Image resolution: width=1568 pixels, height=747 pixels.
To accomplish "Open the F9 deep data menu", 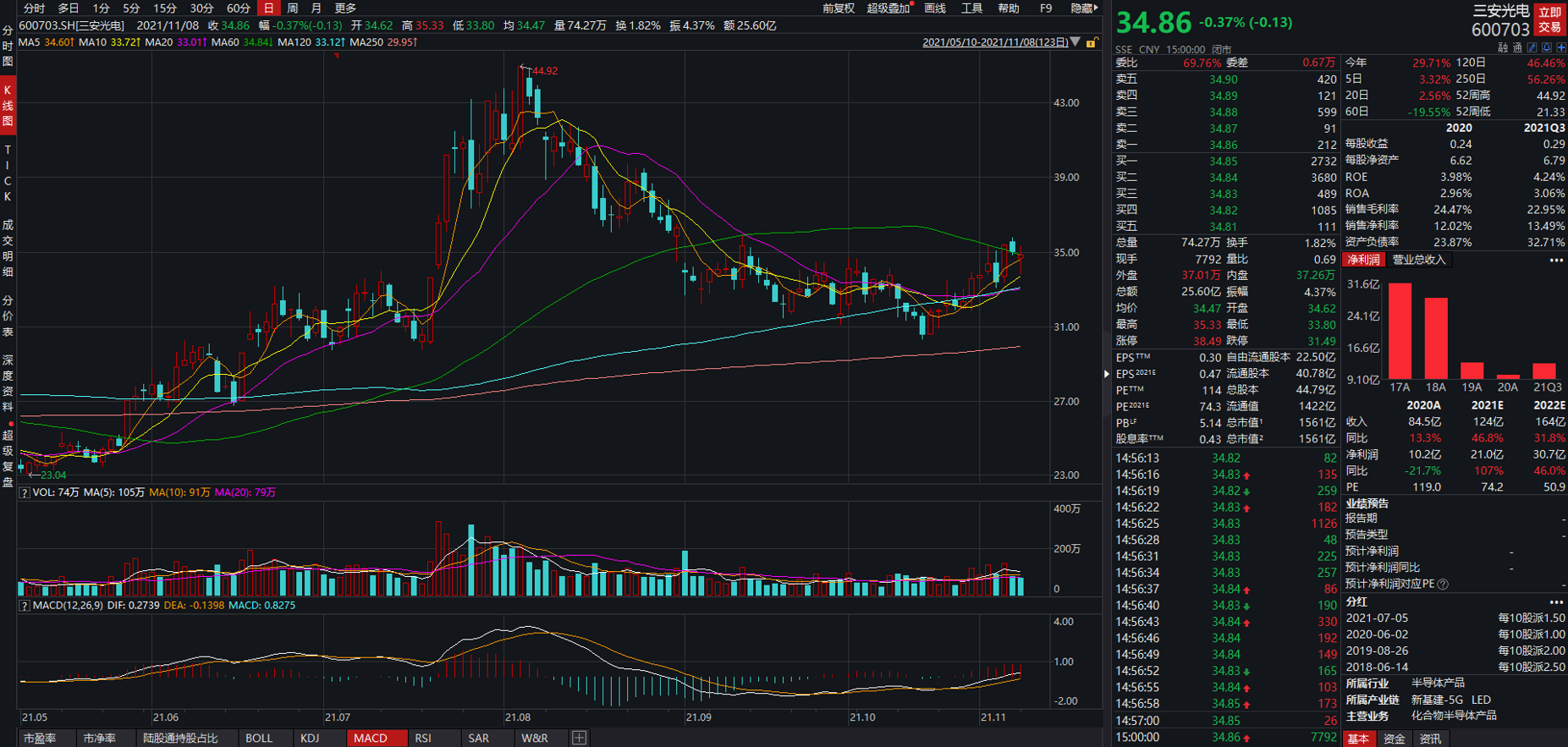I will click(x=1046, y=8).
